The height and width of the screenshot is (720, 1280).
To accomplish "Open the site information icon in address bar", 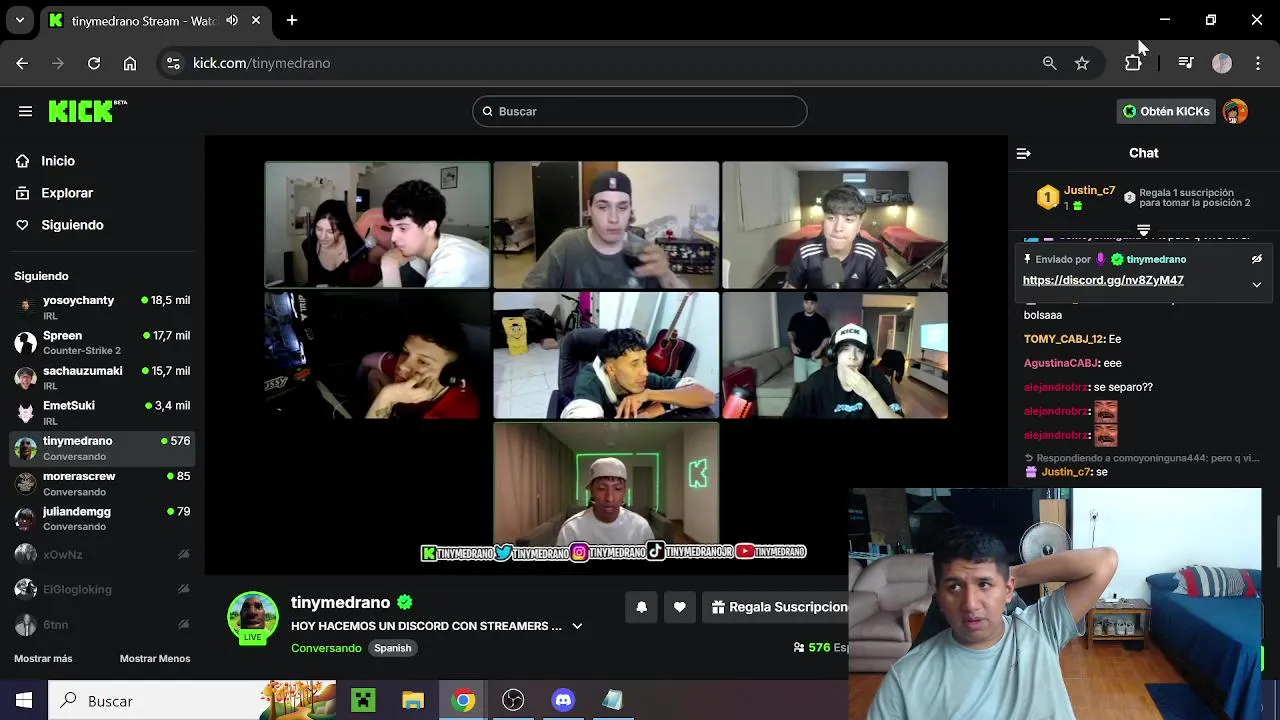I will click(173, 63).
